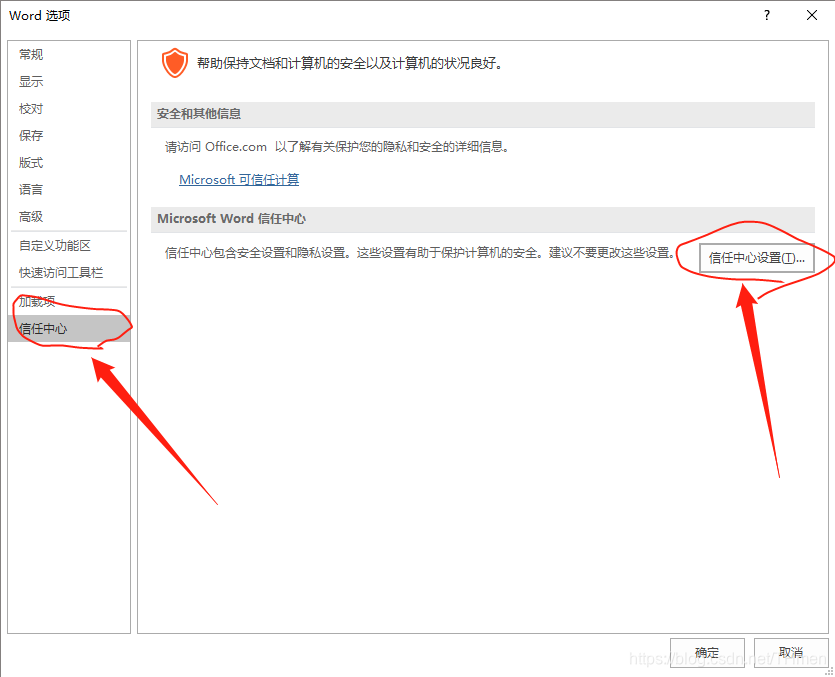835x677 pixels.
Task: Click the Word 选项 title text
Action: 39,15
